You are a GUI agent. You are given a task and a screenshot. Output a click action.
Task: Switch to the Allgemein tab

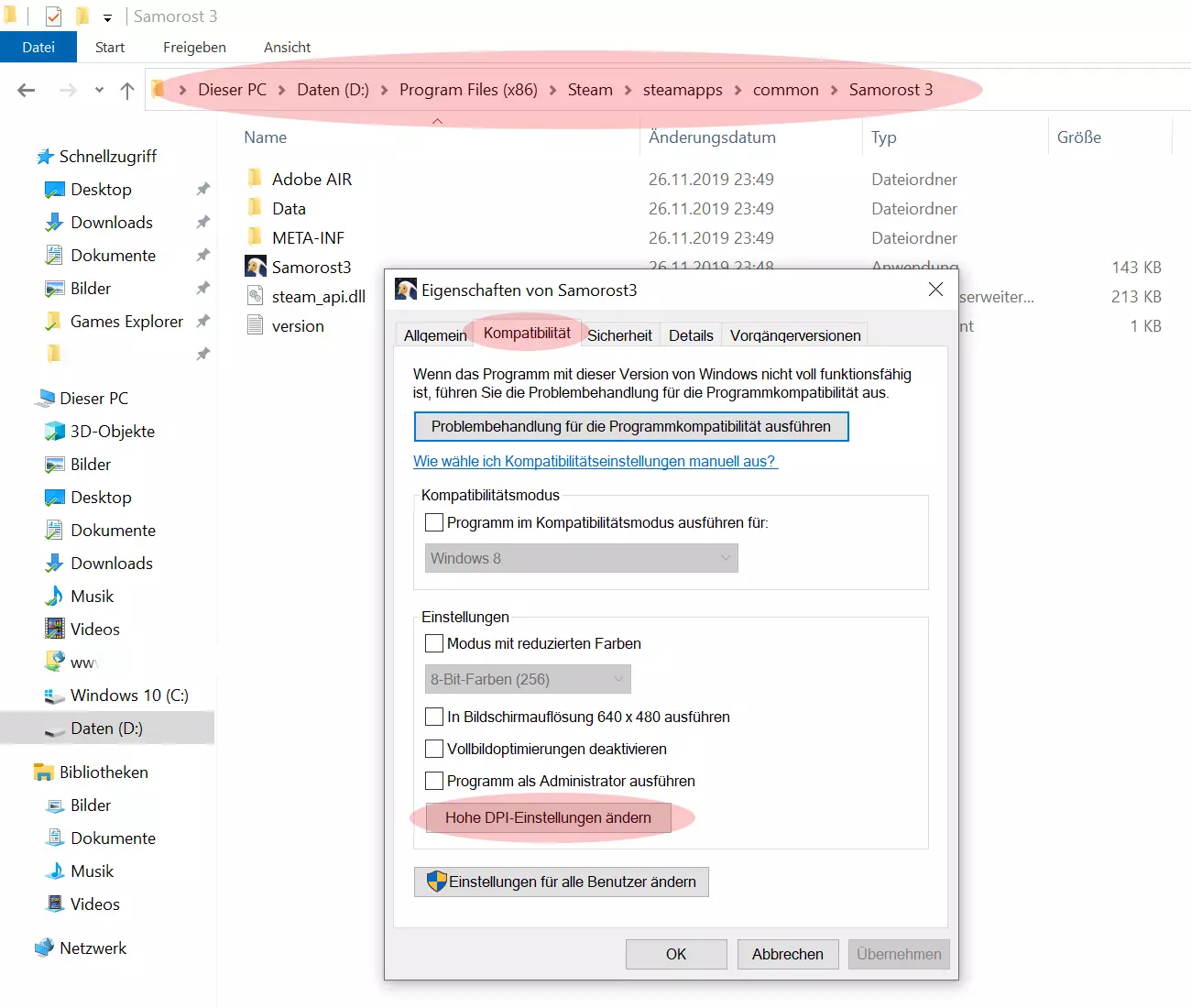435,335
